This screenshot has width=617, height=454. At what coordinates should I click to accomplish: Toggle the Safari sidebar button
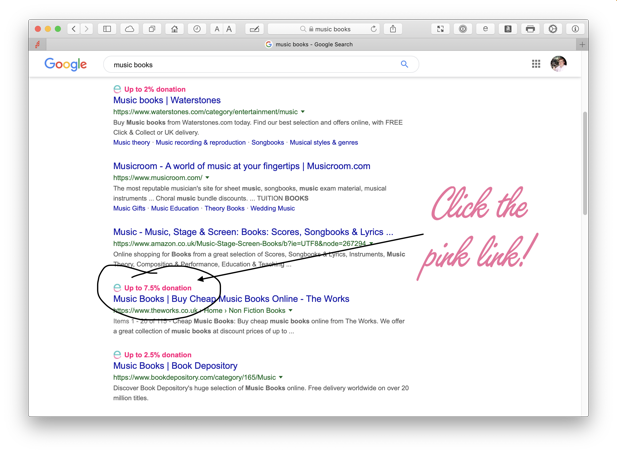click(x=107, y=29)
